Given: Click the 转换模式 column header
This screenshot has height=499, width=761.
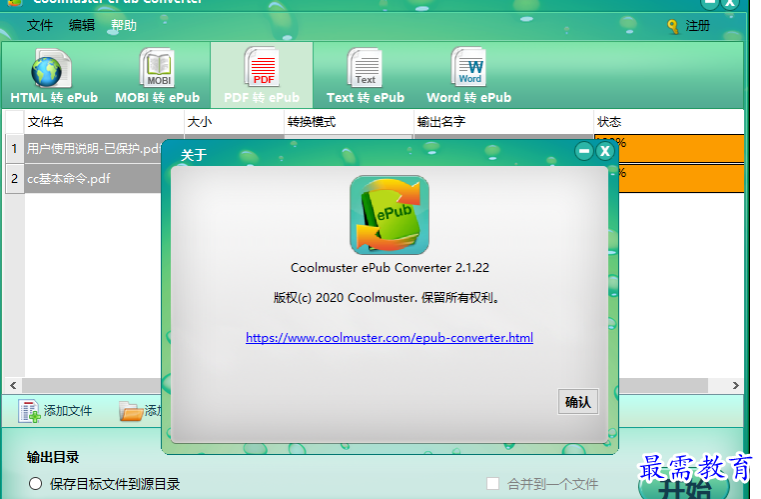Looking at the screenshot, I should click(348, 122).
